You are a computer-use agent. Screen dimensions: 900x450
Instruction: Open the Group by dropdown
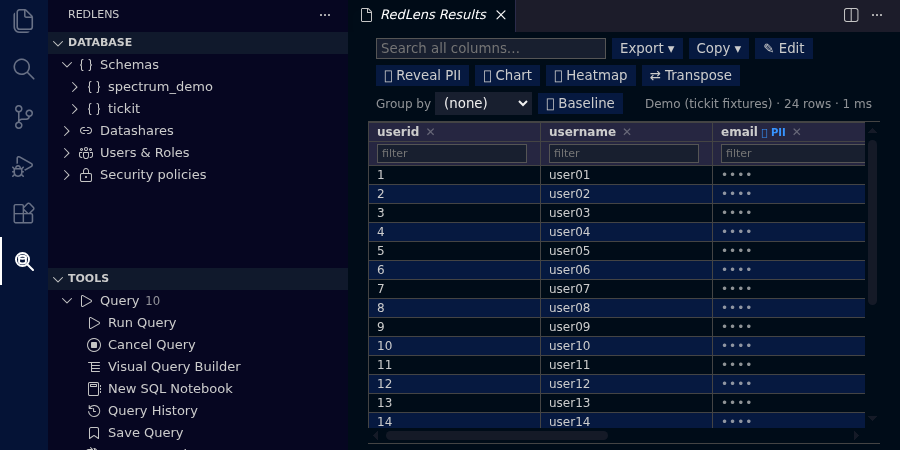tap(483, 103)
